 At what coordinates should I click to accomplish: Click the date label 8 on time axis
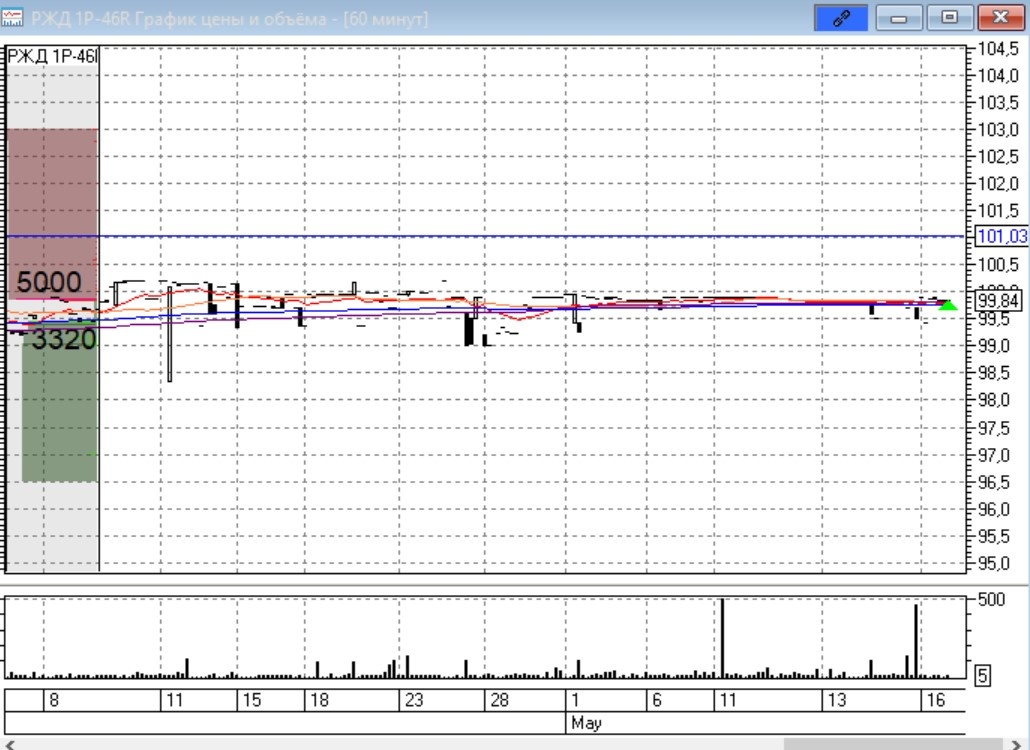click(x=54, y=700)
